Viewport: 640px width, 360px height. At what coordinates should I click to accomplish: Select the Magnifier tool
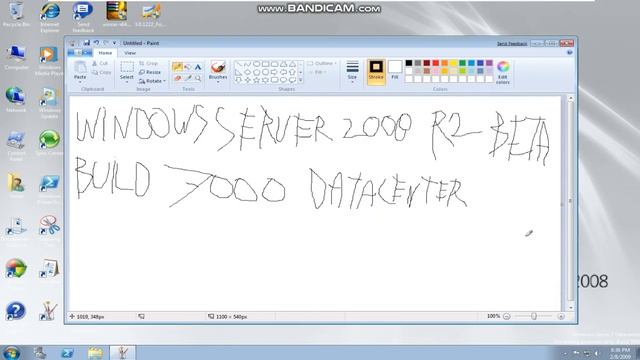[x=198, y=78]
